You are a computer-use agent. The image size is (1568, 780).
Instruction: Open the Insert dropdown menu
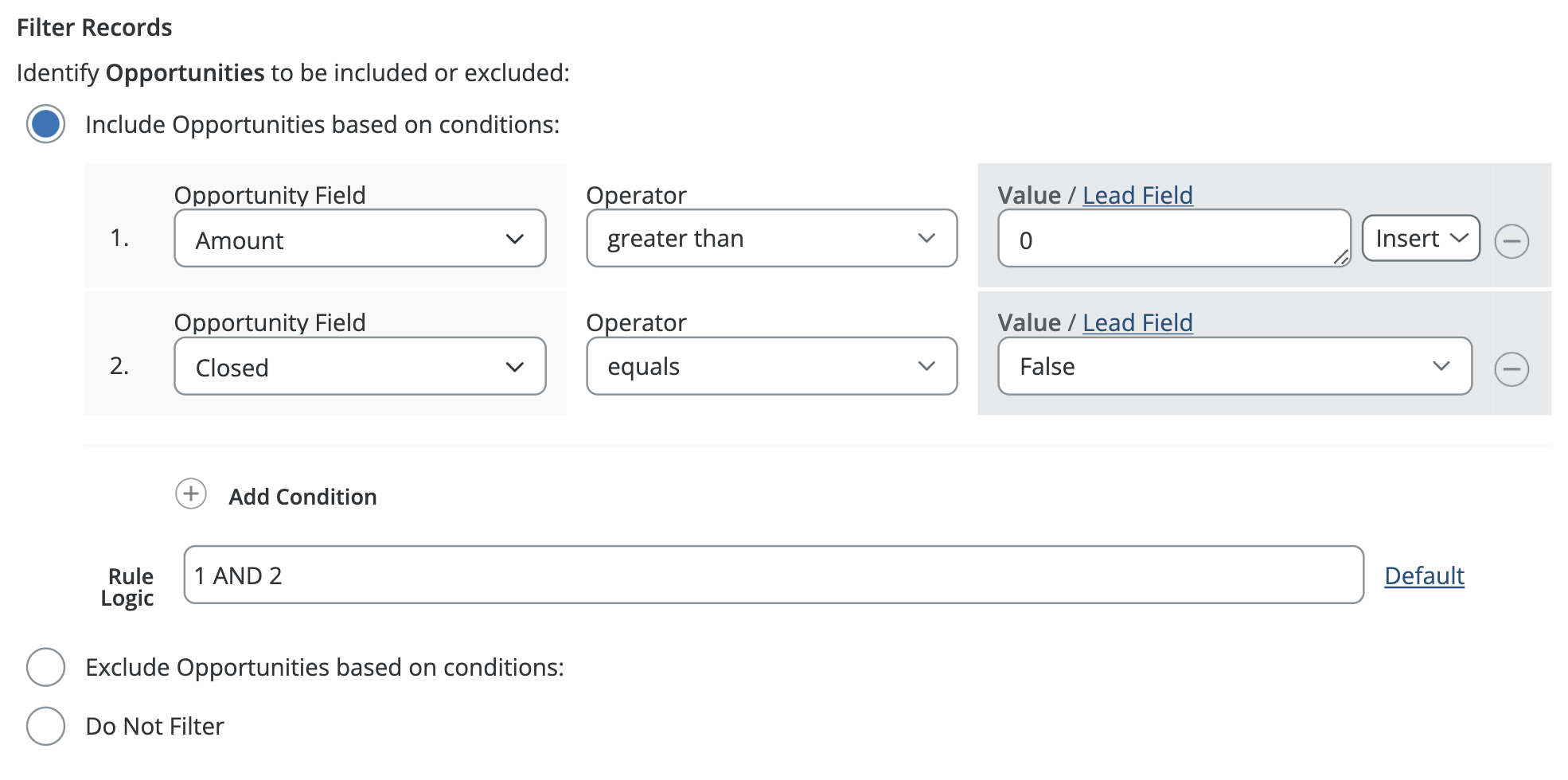coord(1421,239)
